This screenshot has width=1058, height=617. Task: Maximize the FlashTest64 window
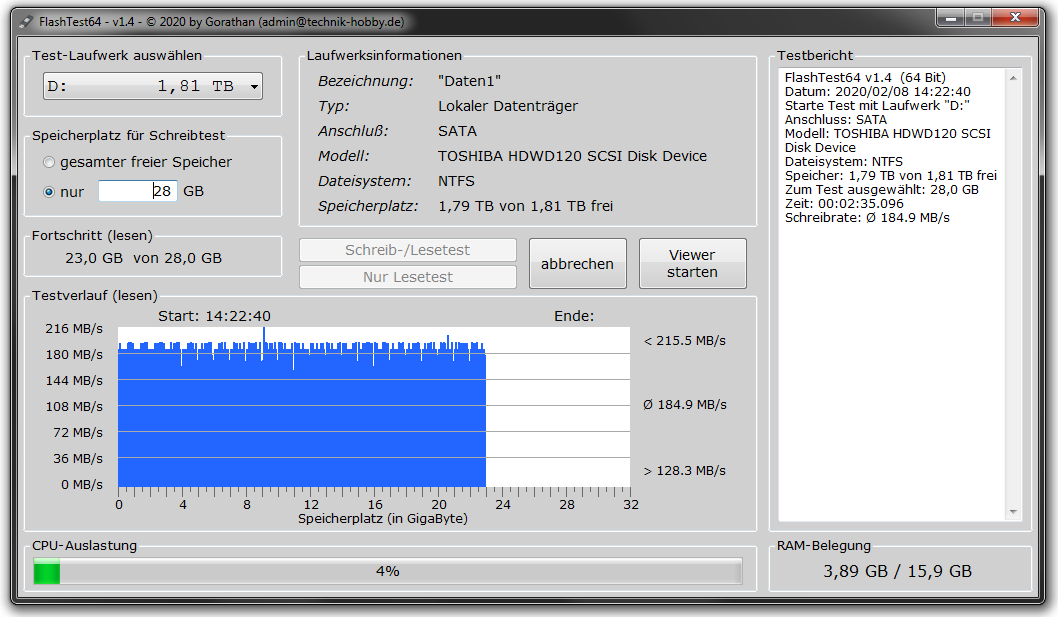(977, 17)
